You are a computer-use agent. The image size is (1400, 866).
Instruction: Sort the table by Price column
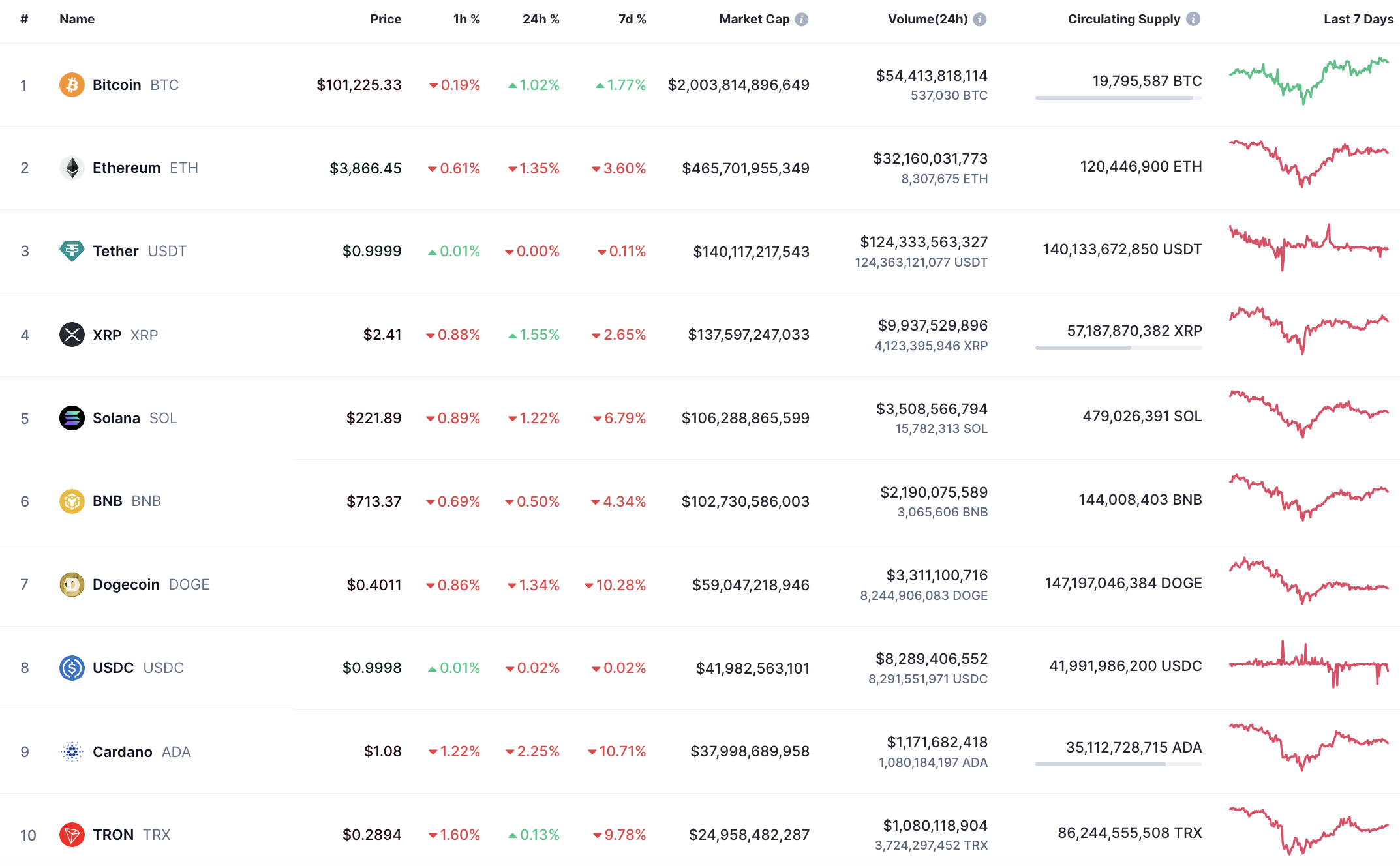coord(386,20)
